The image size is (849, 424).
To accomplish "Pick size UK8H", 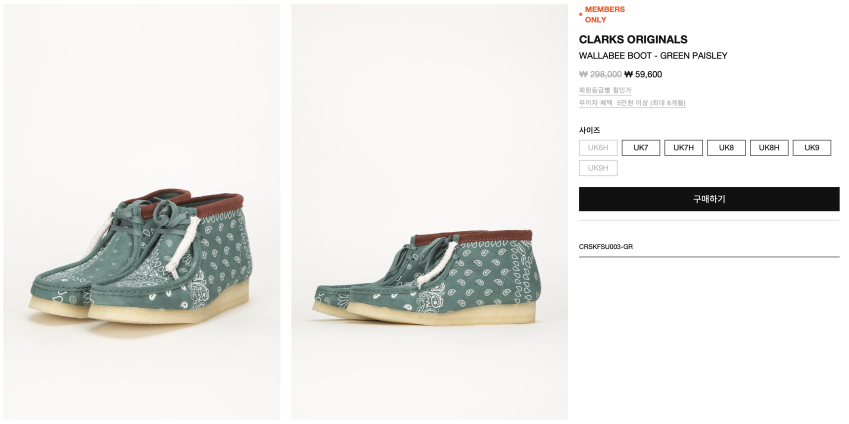I will tap(769, 148).
